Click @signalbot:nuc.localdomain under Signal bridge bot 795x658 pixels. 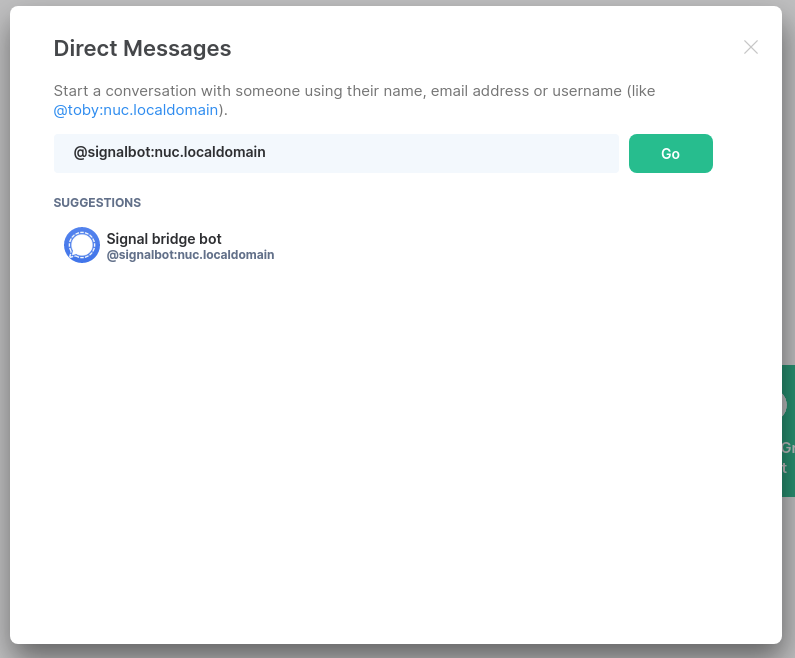[x=190, y=255]
